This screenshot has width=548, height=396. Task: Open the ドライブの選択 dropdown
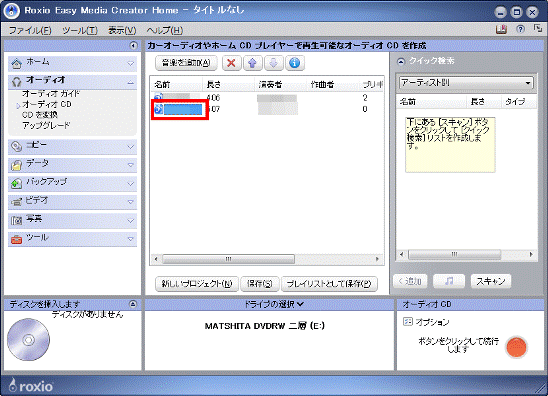point(274,304)
